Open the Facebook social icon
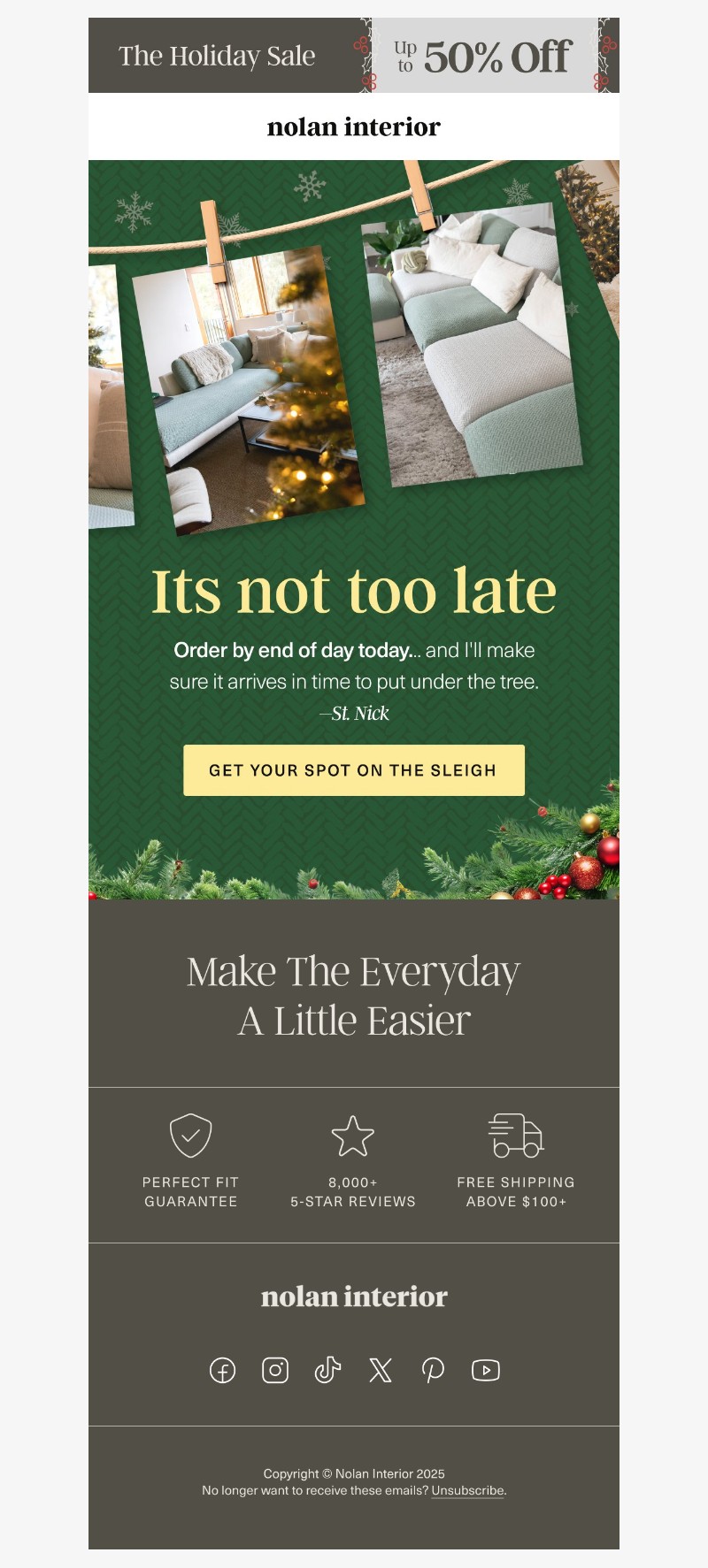This screenshot has width=708, height=1568. click(222, 1370)
